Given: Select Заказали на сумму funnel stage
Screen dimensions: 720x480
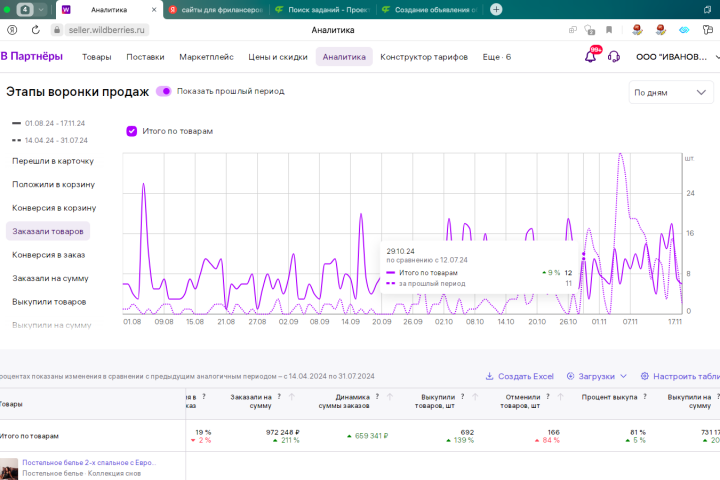Looking at the screenshot, I should pyautogui.click(x=50, y=278).
